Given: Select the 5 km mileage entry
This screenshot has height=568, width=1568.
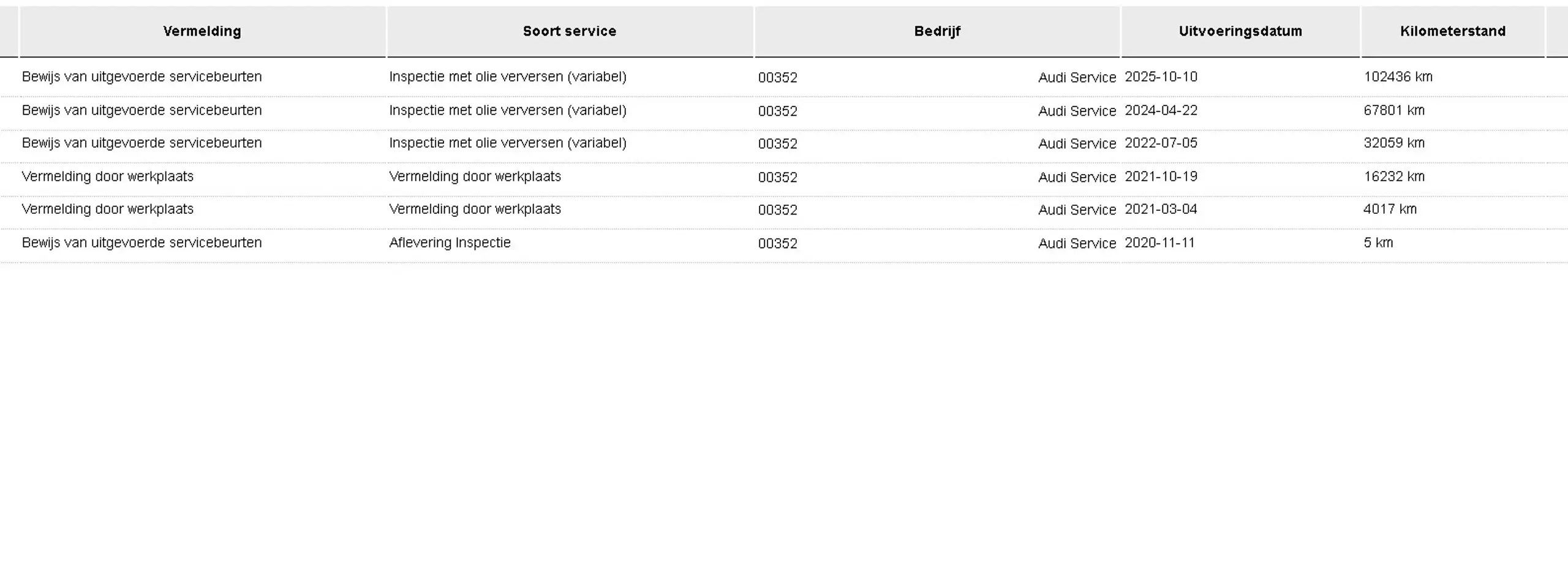Looking at the screenshot, I should tap(1378, 243).
